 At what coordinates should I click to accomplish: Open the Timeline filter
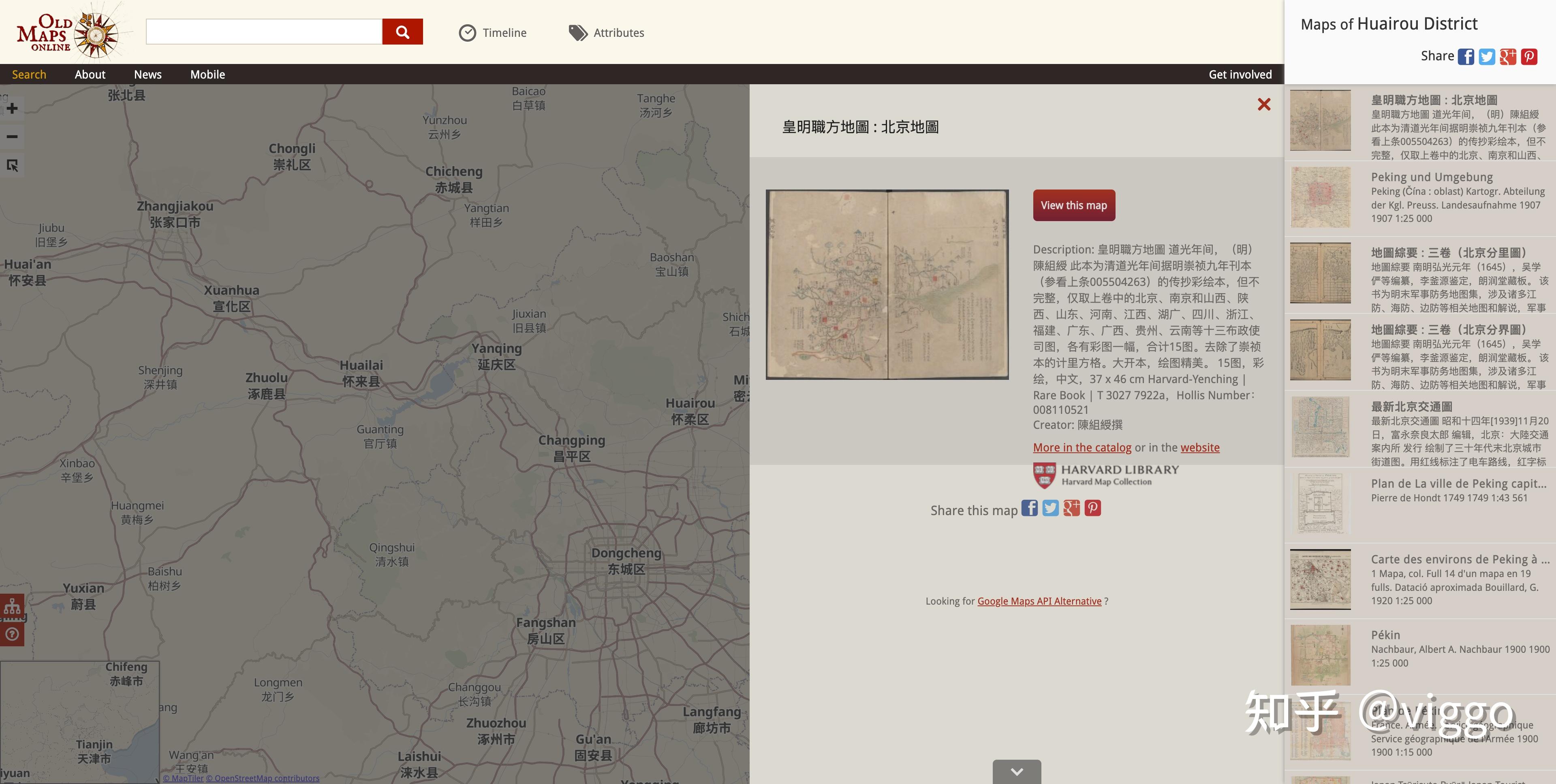tap(492, 32)
